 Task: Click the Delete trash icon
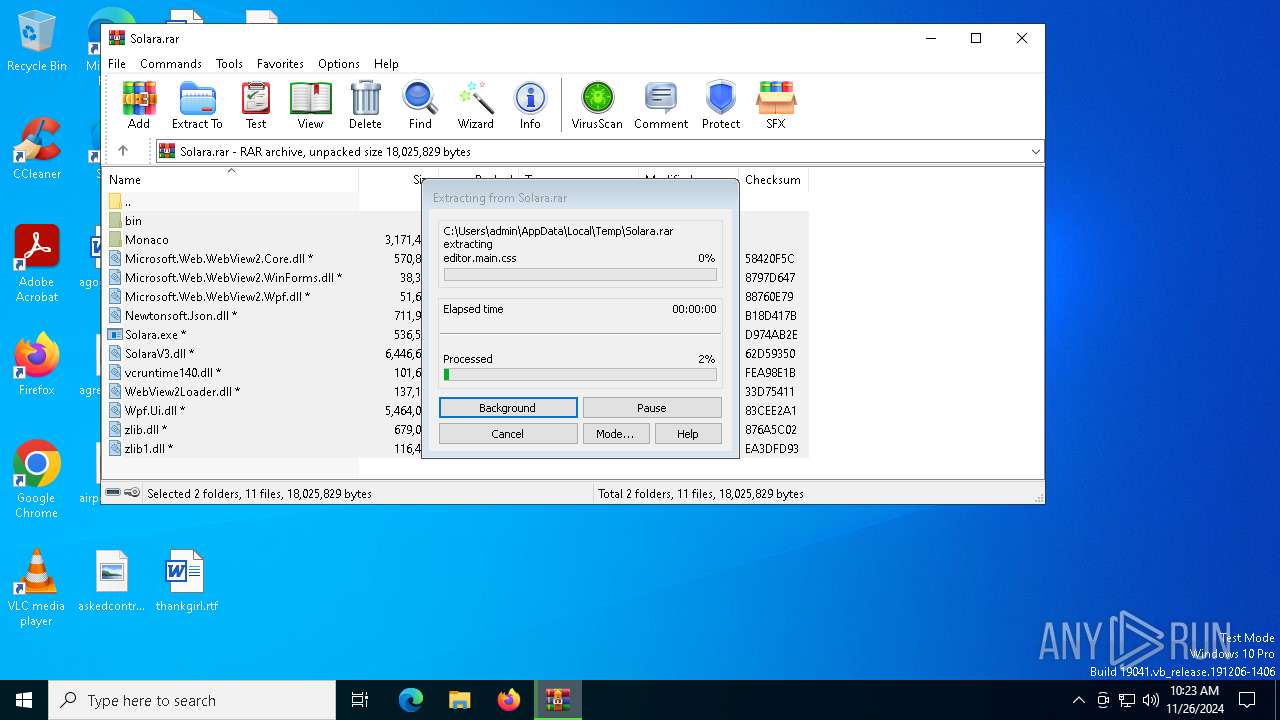click(x=365, y=105)
